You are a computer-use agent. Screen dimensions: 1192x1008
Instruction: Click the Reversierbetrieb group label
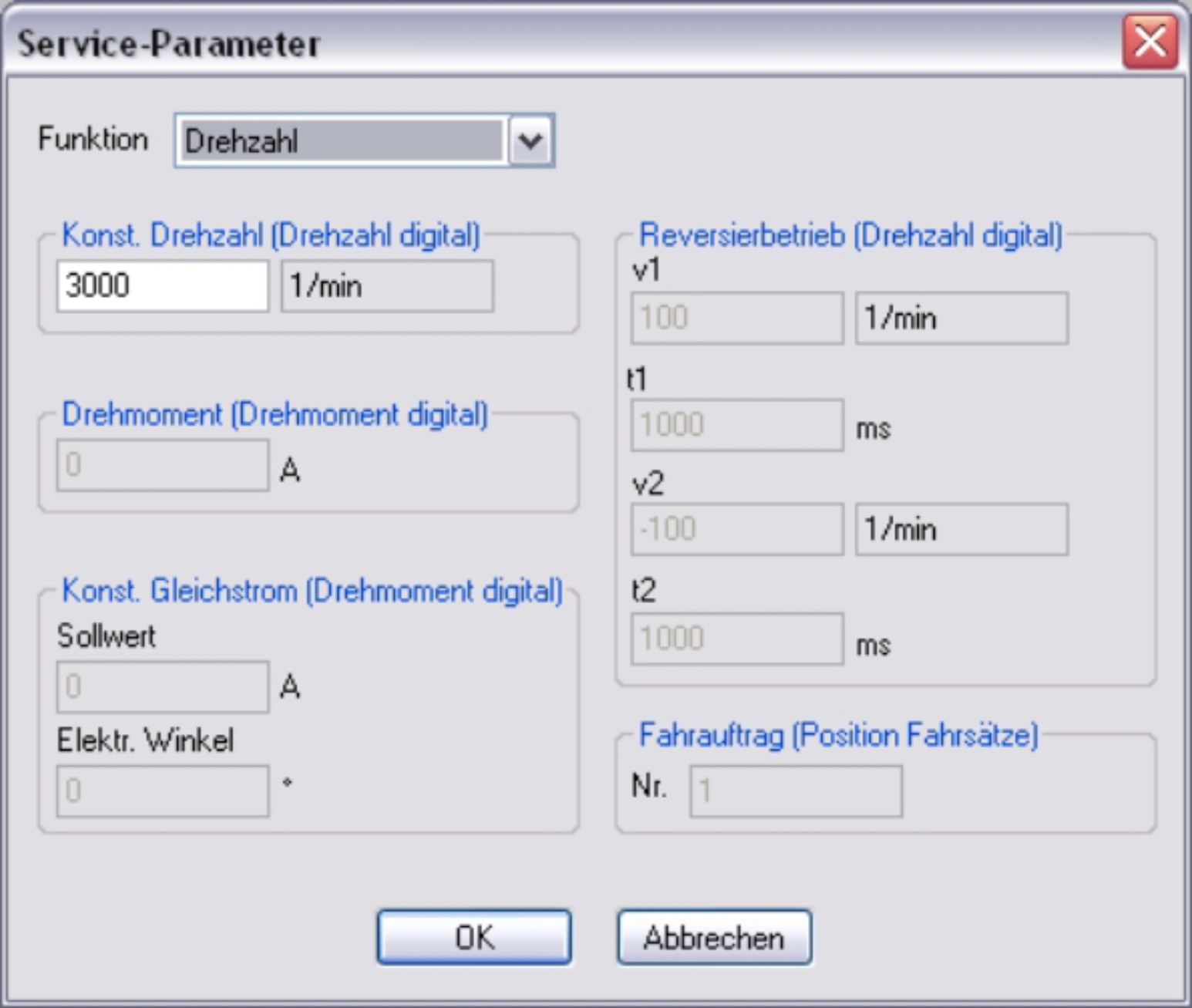[x=850, y=235]
